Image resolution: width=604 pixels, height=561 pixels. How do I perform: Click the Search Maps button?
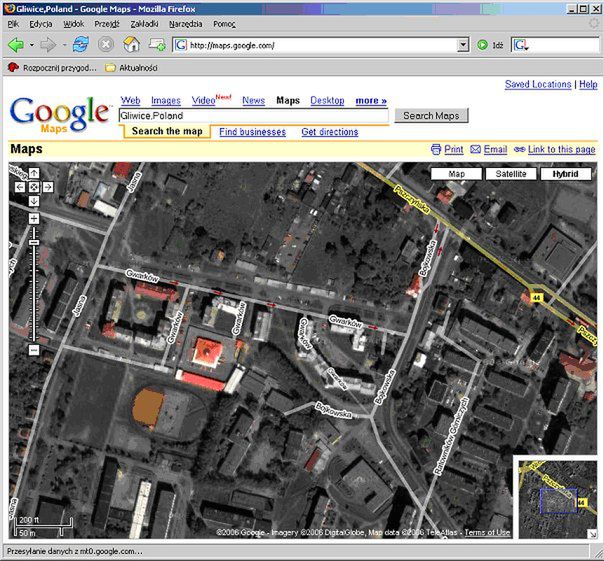(x=431, y=116)
